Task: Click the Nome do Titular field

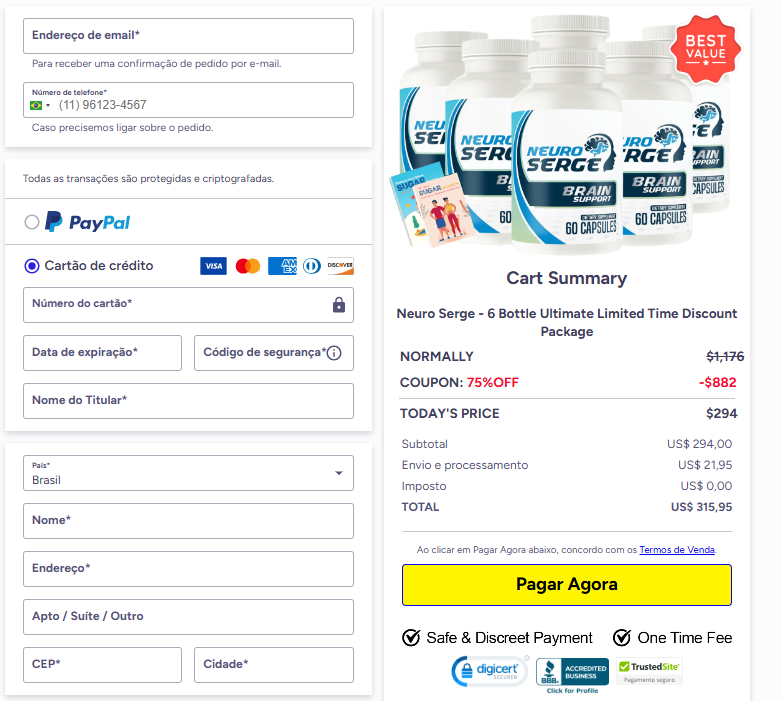Action: click(x=189, y=401)
